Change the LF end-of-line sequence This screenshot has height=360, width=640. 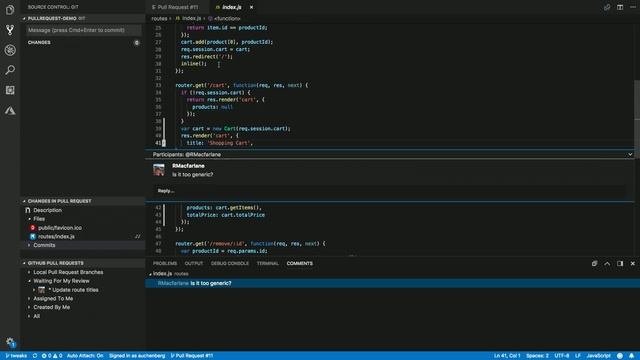(578, 356)
